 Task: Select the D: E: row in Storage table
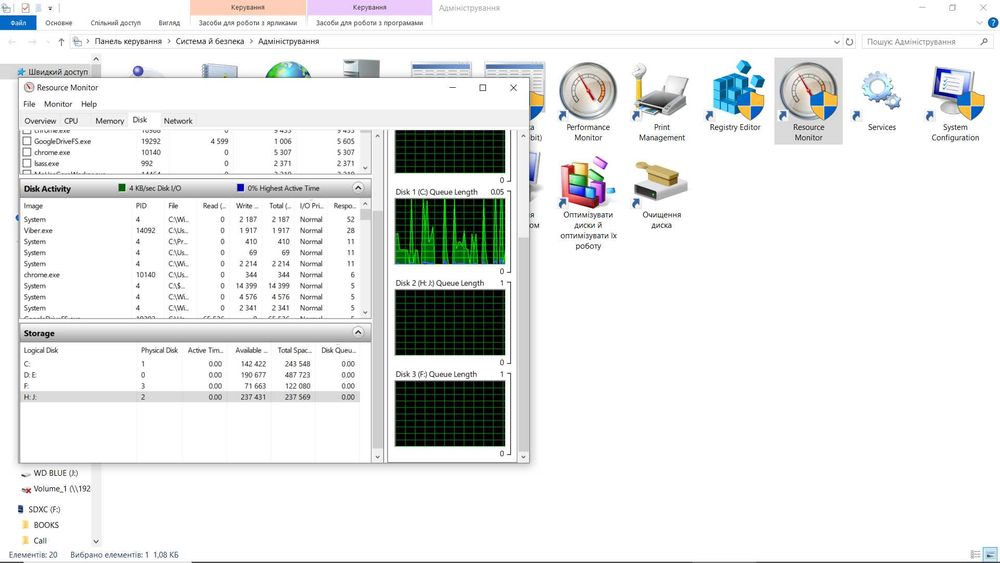coord(190,375)
